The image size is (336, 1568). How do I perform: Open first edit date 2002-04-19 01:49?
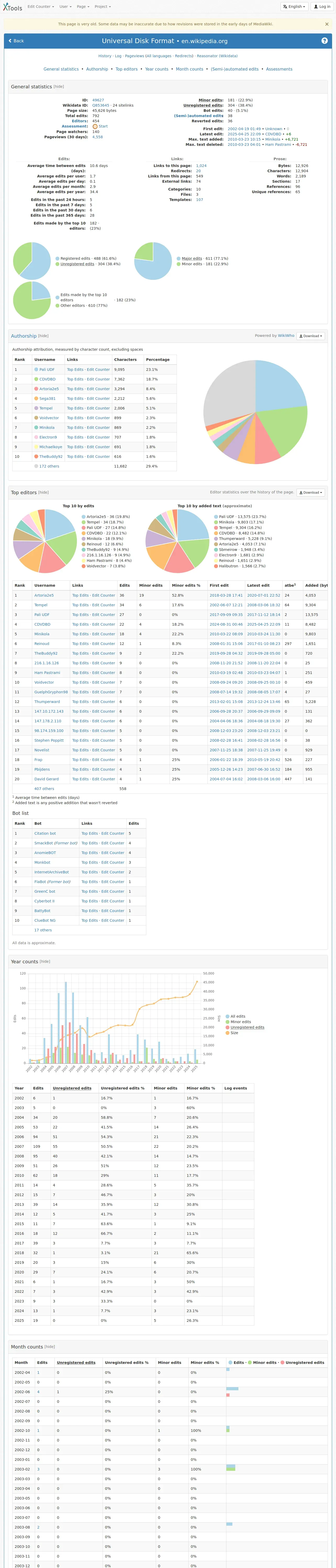(x=244, y=129)
